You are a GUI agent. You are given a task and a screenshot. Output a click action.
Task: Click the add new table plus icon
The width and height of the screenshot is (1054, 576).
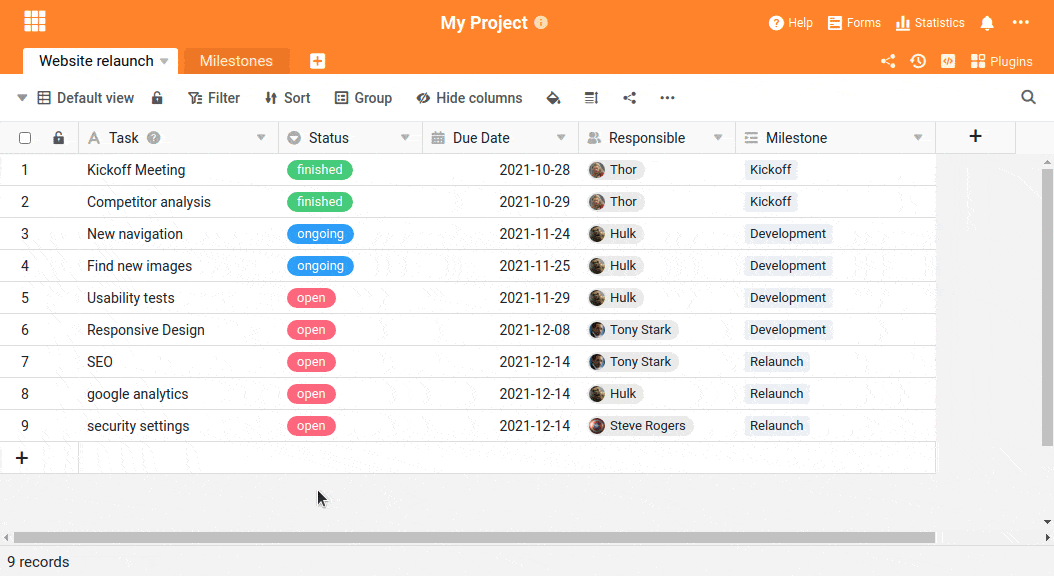click(317, 61)
